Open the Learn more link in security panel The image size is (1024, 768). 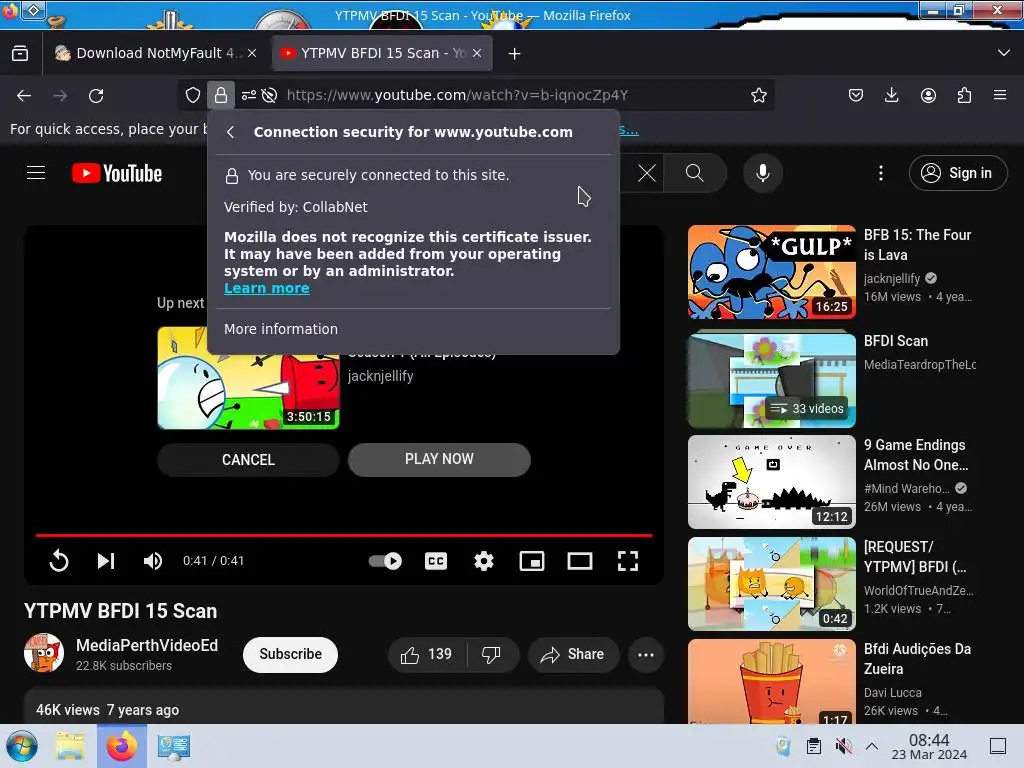coord(266,288)
